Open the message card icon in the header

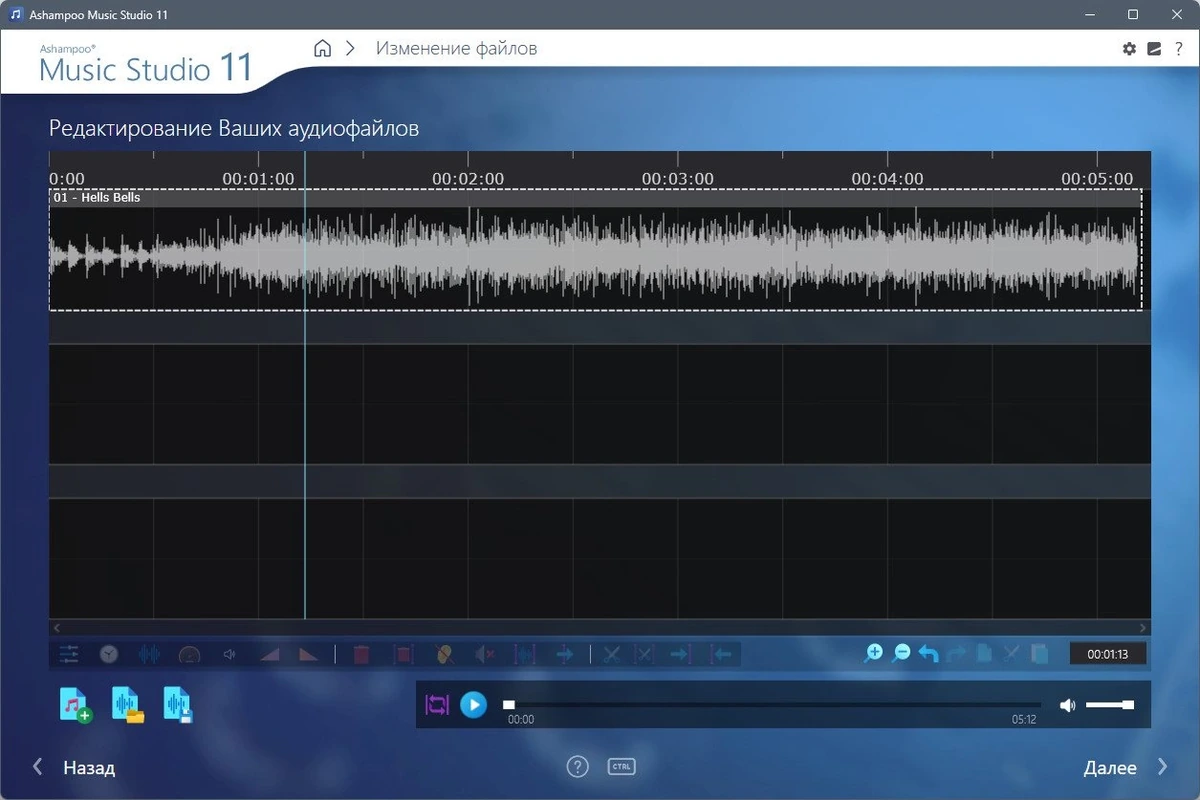click(1154, 48)
